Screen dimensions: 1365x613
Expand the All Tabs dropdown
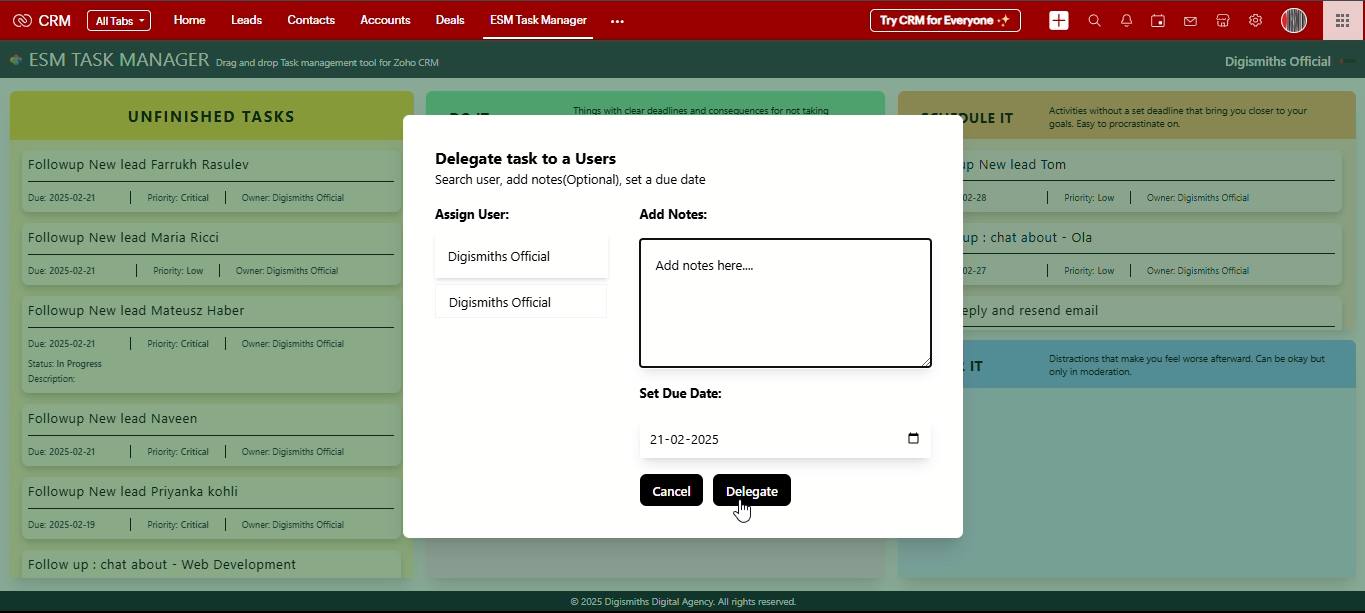click(118, 20)
